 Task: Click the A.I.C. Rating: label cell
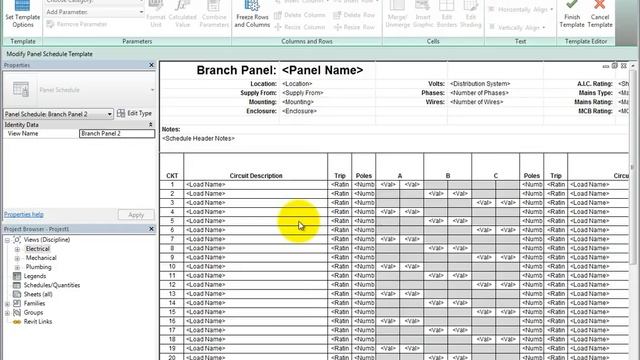point(595,84)
